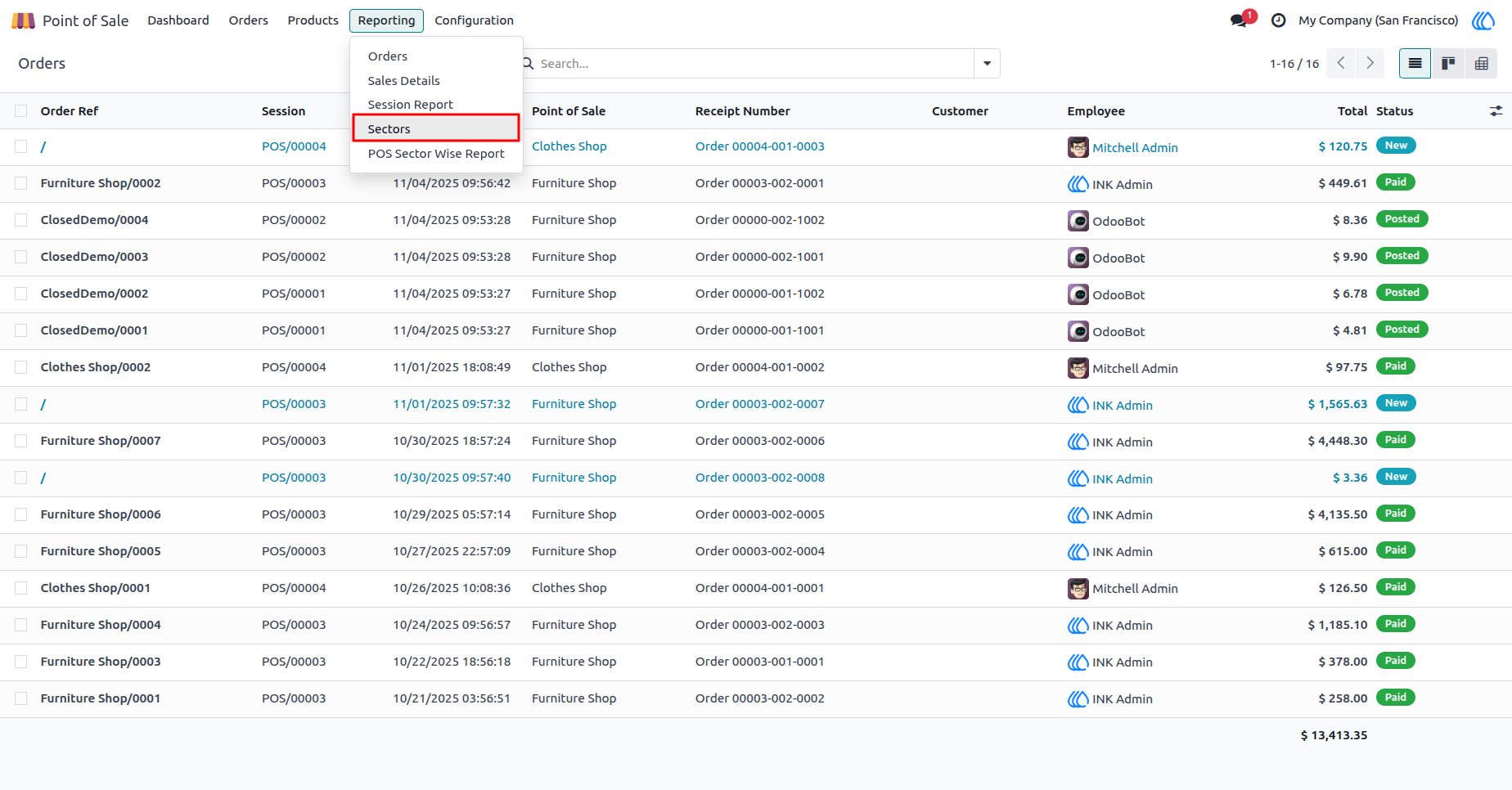Open the activities clock icon
The width and height of the screenshot is (1512, 790).
click(1278, 20)
